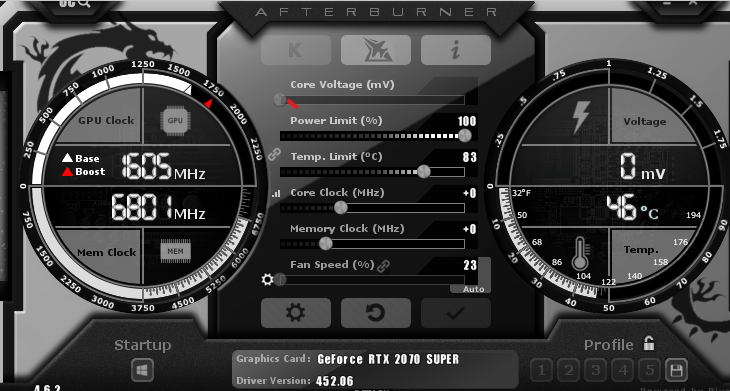
Task: Open fan settings gear beside Fan Speed
Action: (267, 280)
